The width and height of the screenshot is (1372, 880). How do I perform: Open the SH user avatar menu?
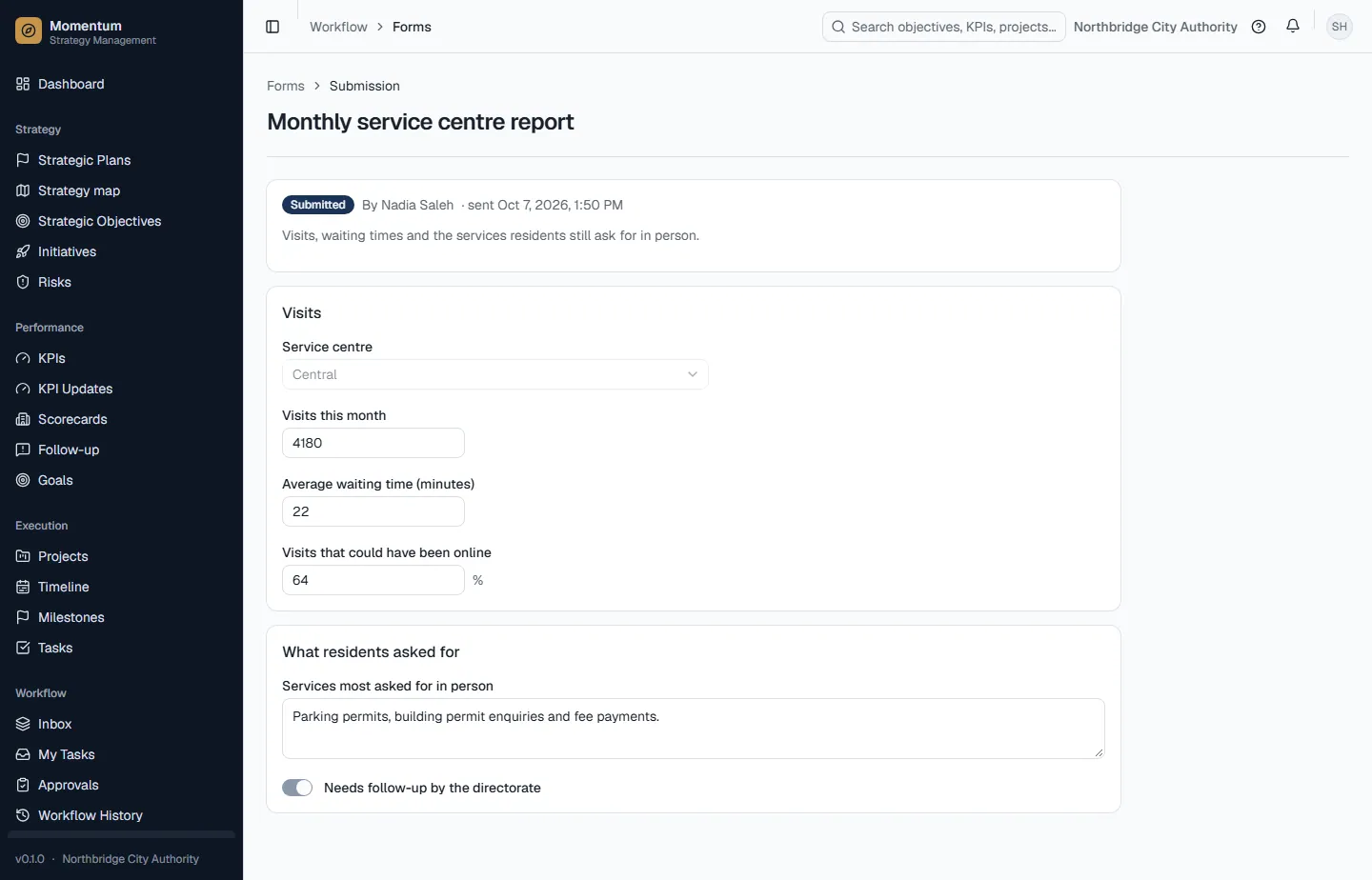point(1340,27)
